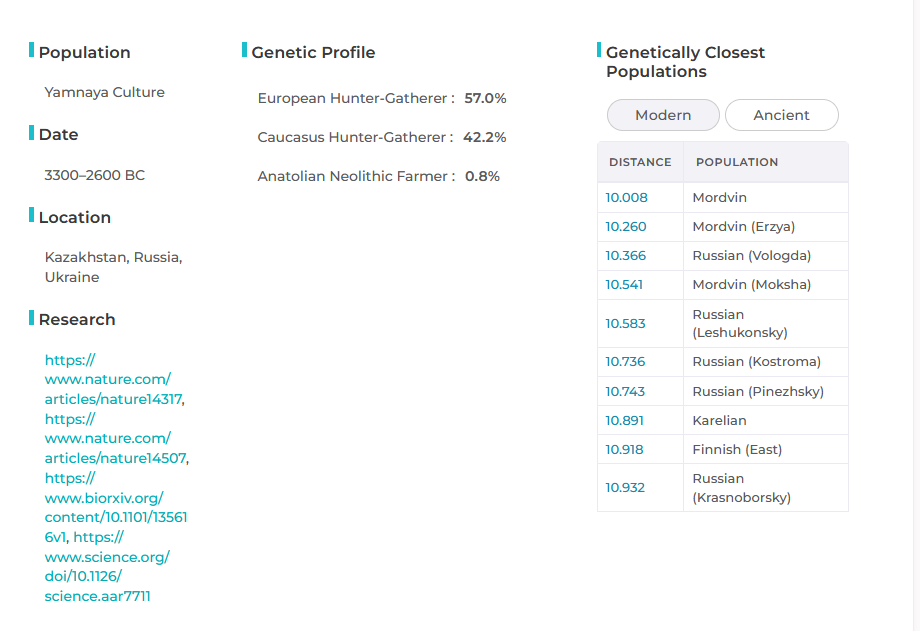This screenshot has width=920, height=631.
Task: Click the Mordvin (Moksha) row
Action: (x=752, y=285)
